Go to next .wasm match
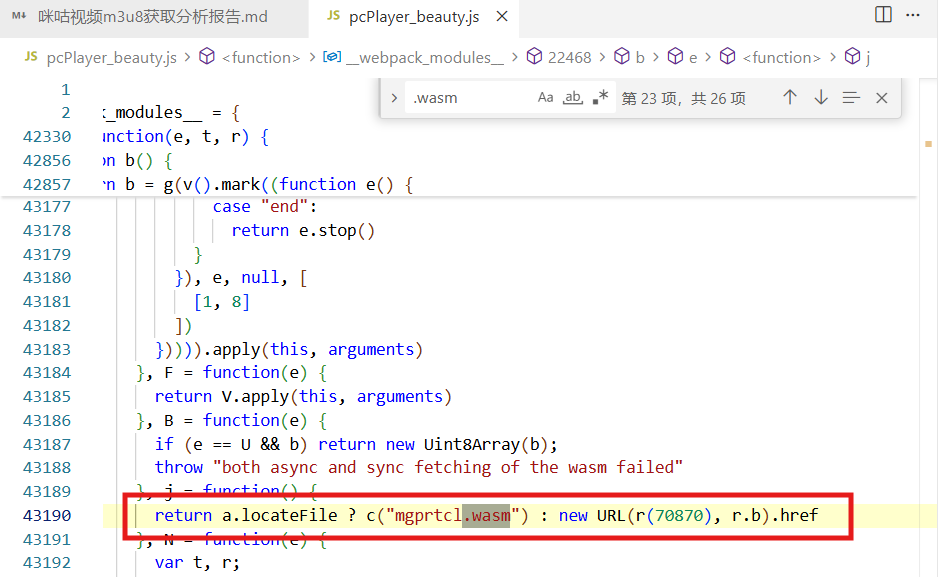This screenshot has height=577, width=938. pos(821,97)
